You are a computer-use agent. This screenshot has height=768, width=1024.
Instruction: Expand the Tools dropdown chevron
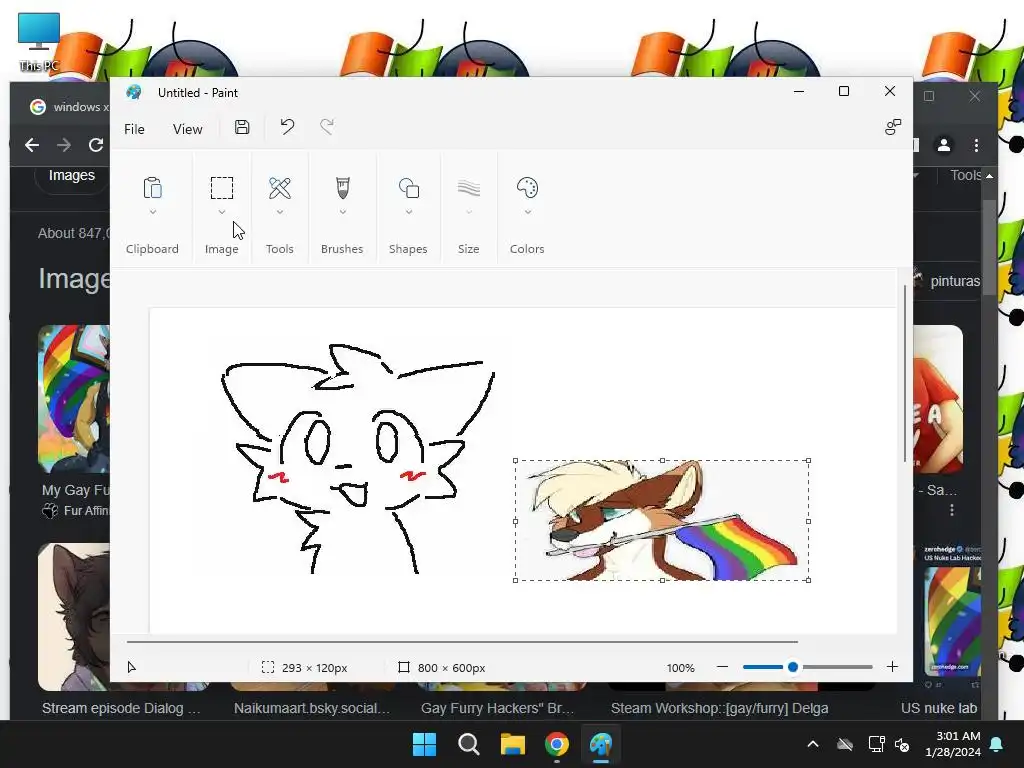tap(280, 212)
